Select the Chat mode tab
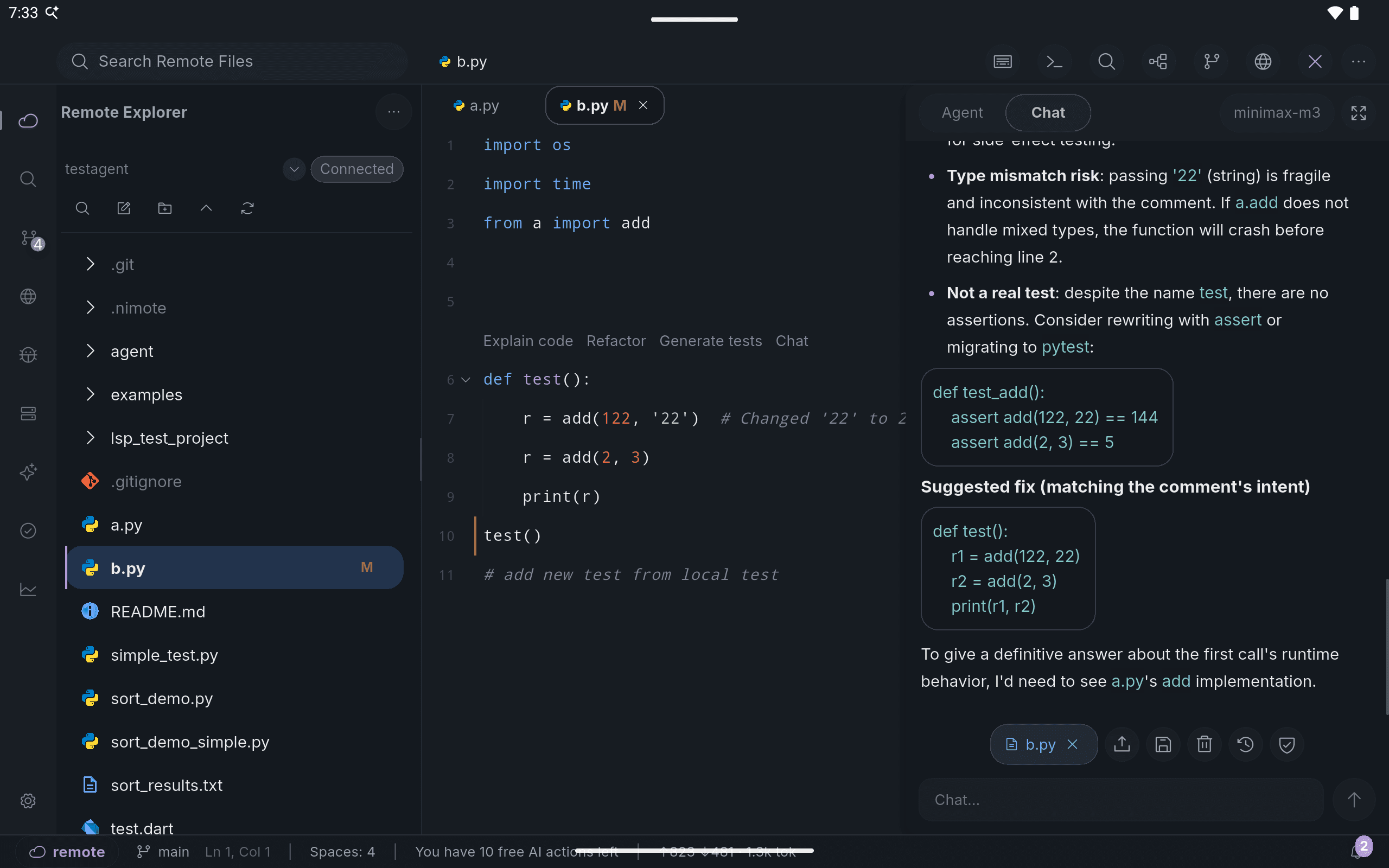Screen dimensions: 1389x868 1048,112
